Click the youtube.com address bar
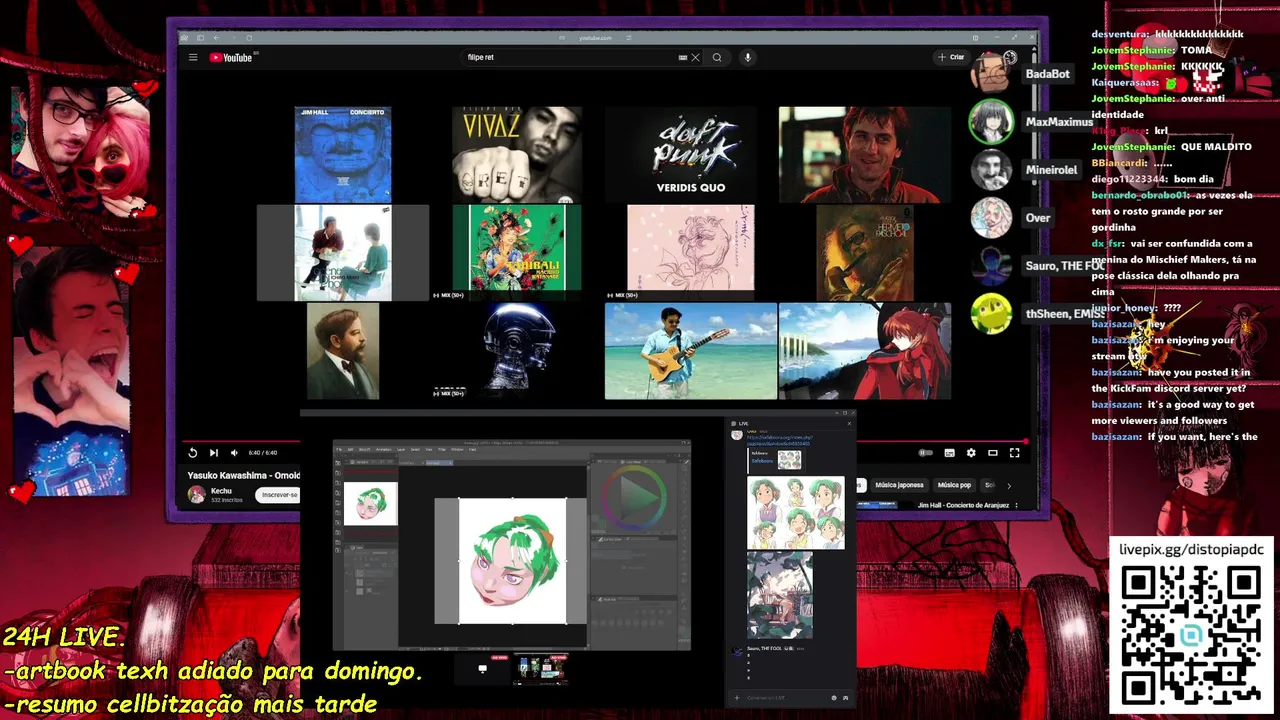Screen dimensions: 1280x720 pyautogui.click(x=596, y=38)
